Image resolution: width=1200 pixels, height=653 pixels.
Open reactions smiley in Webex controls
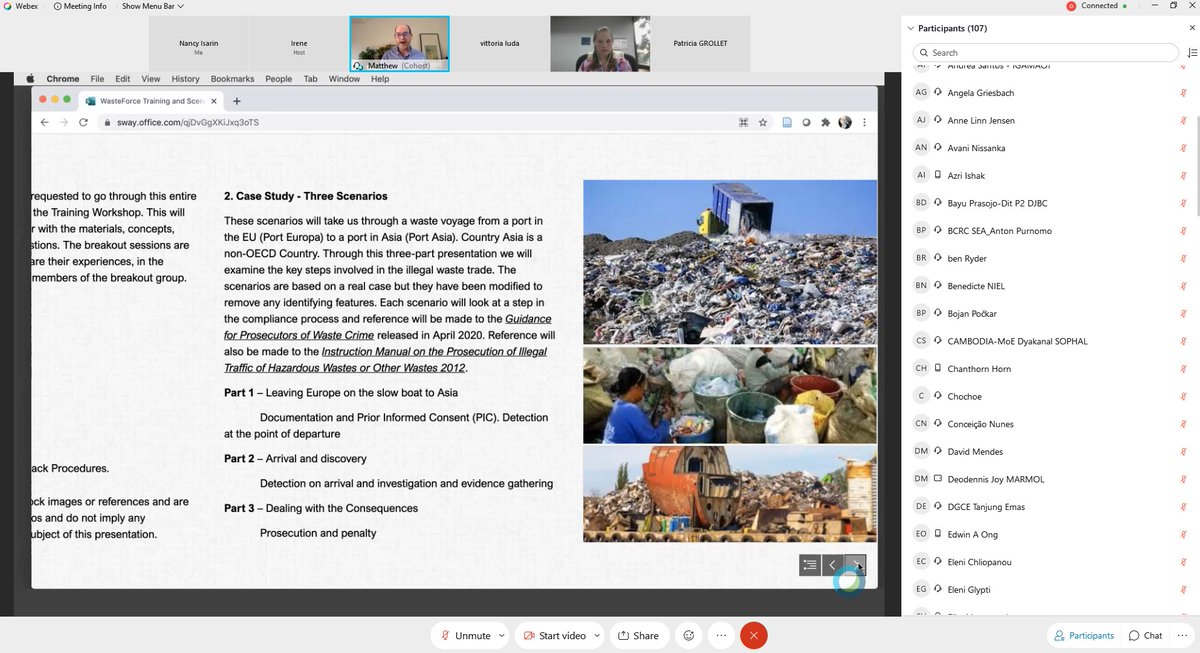(x=689, y=635)
